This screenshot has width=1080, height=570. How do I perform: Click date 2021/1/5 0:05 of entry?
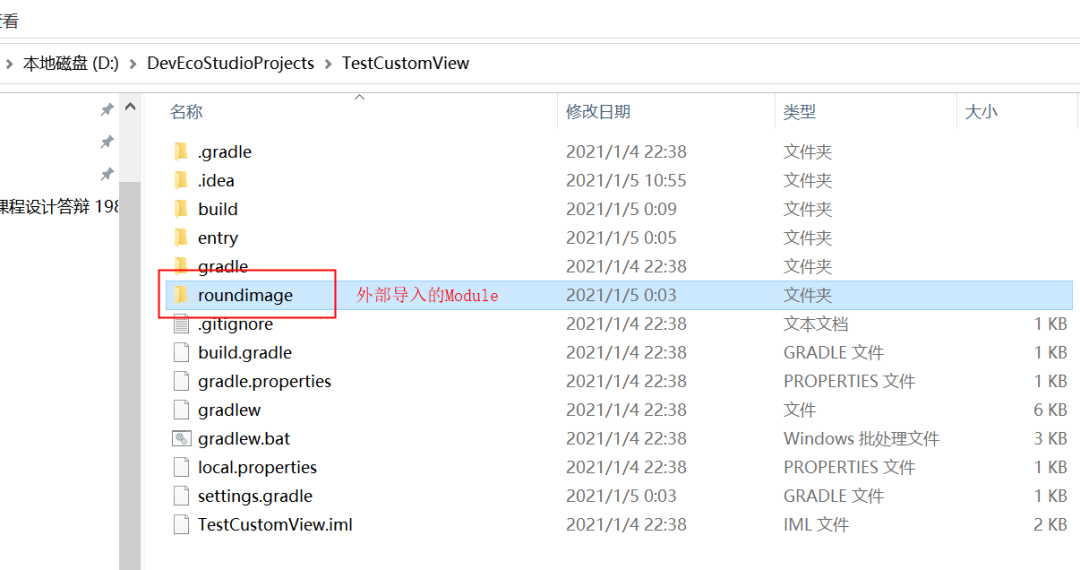click(621, 238)
